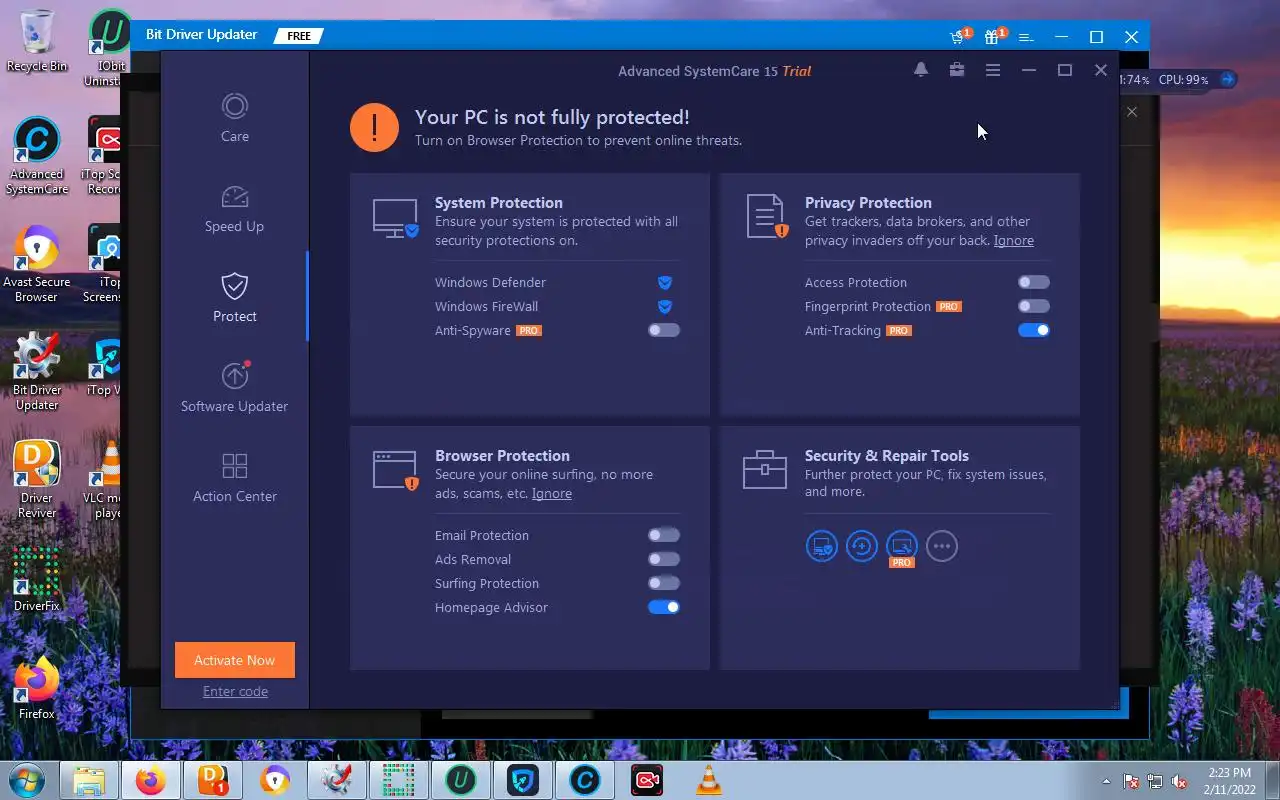The height and width of the screenshot is (800, 1280).
Task: Open the notification bell in Advanced SystemCare
Action: (x=921, y=70)
